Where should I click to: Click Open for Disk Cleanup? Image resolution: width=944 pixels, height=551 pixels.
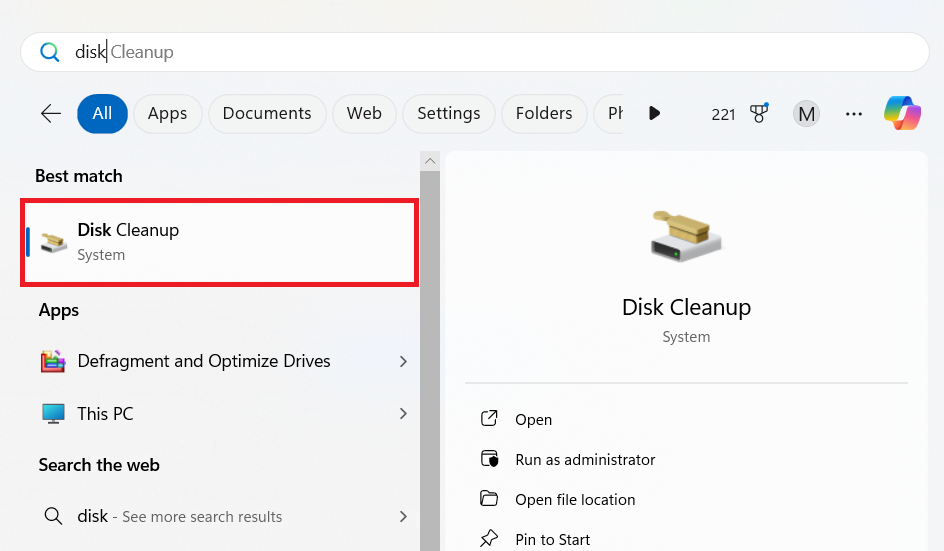coord(533,420)
